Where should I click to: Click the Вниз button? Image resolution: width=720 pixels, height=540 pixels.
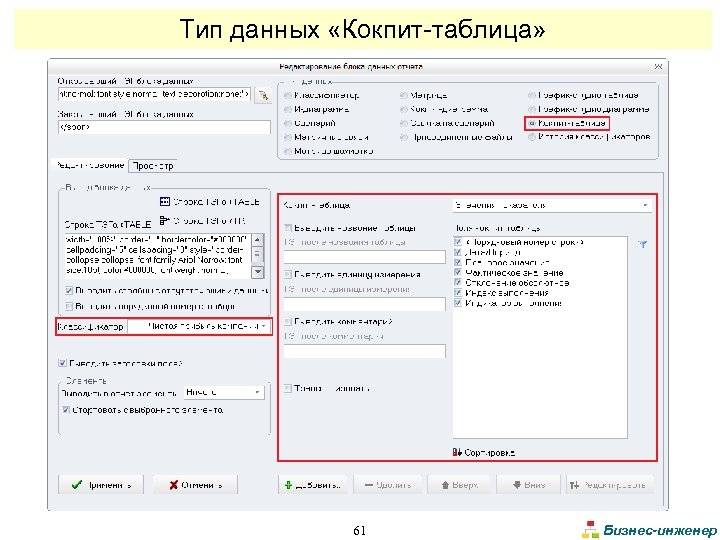click(529, 485)
